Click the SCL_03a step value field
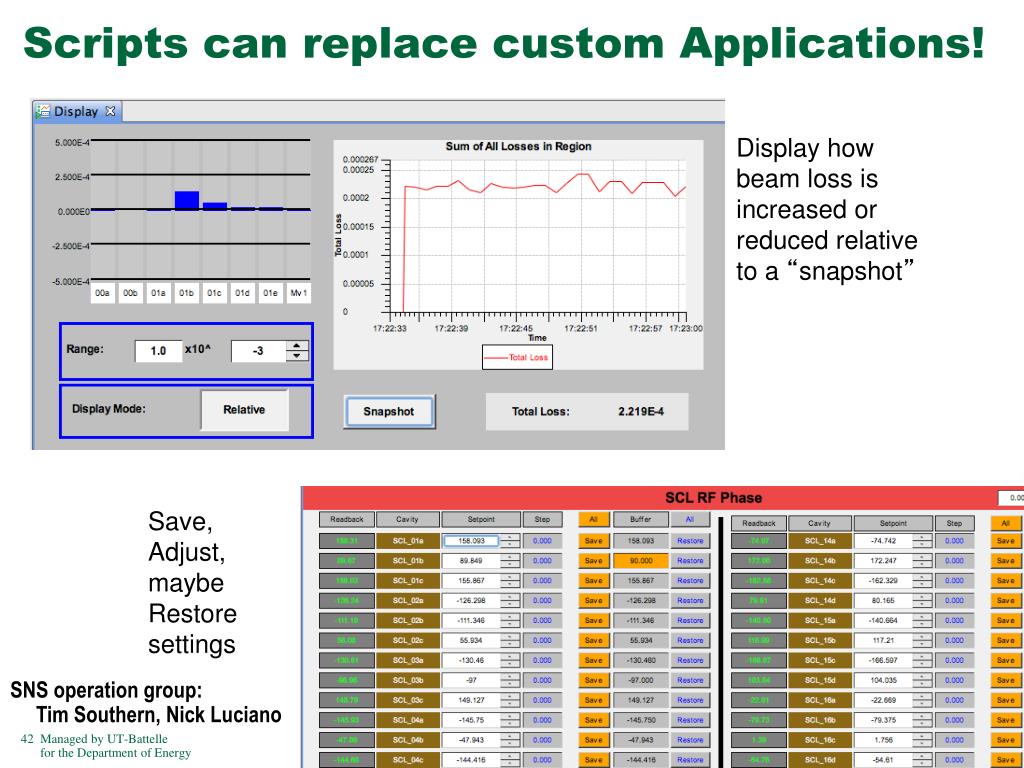This screenshot has width=1024, height=768. tap(542, 661)
